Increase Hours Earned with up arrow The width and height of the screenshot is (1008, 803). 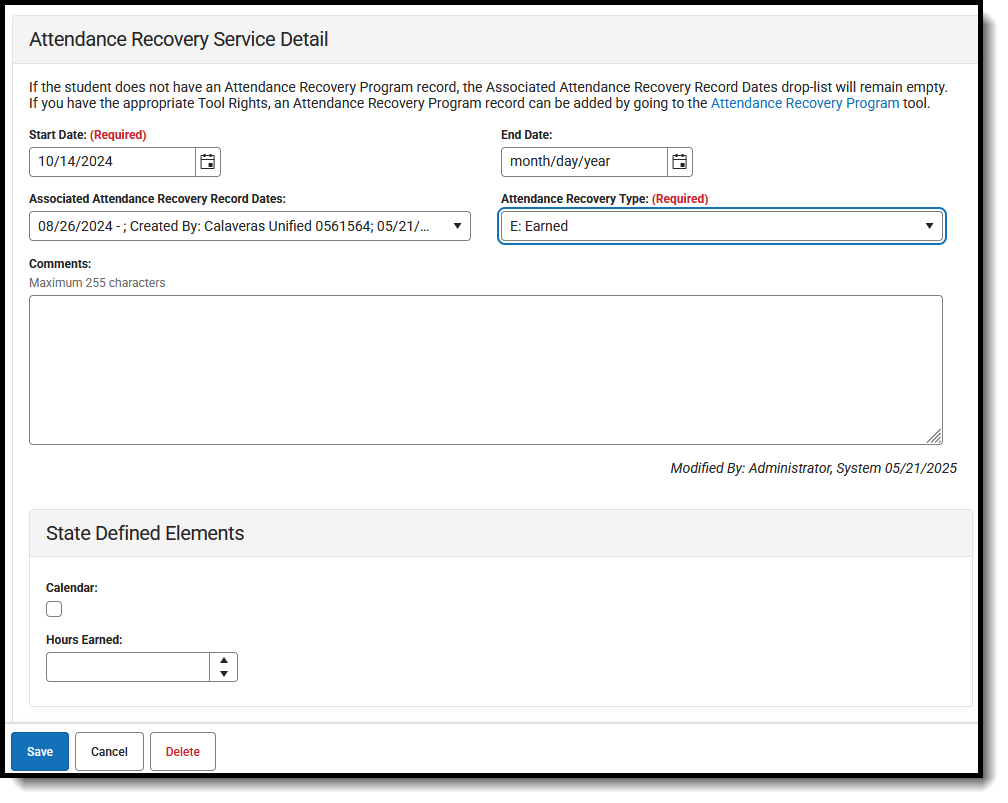point(224,660)
